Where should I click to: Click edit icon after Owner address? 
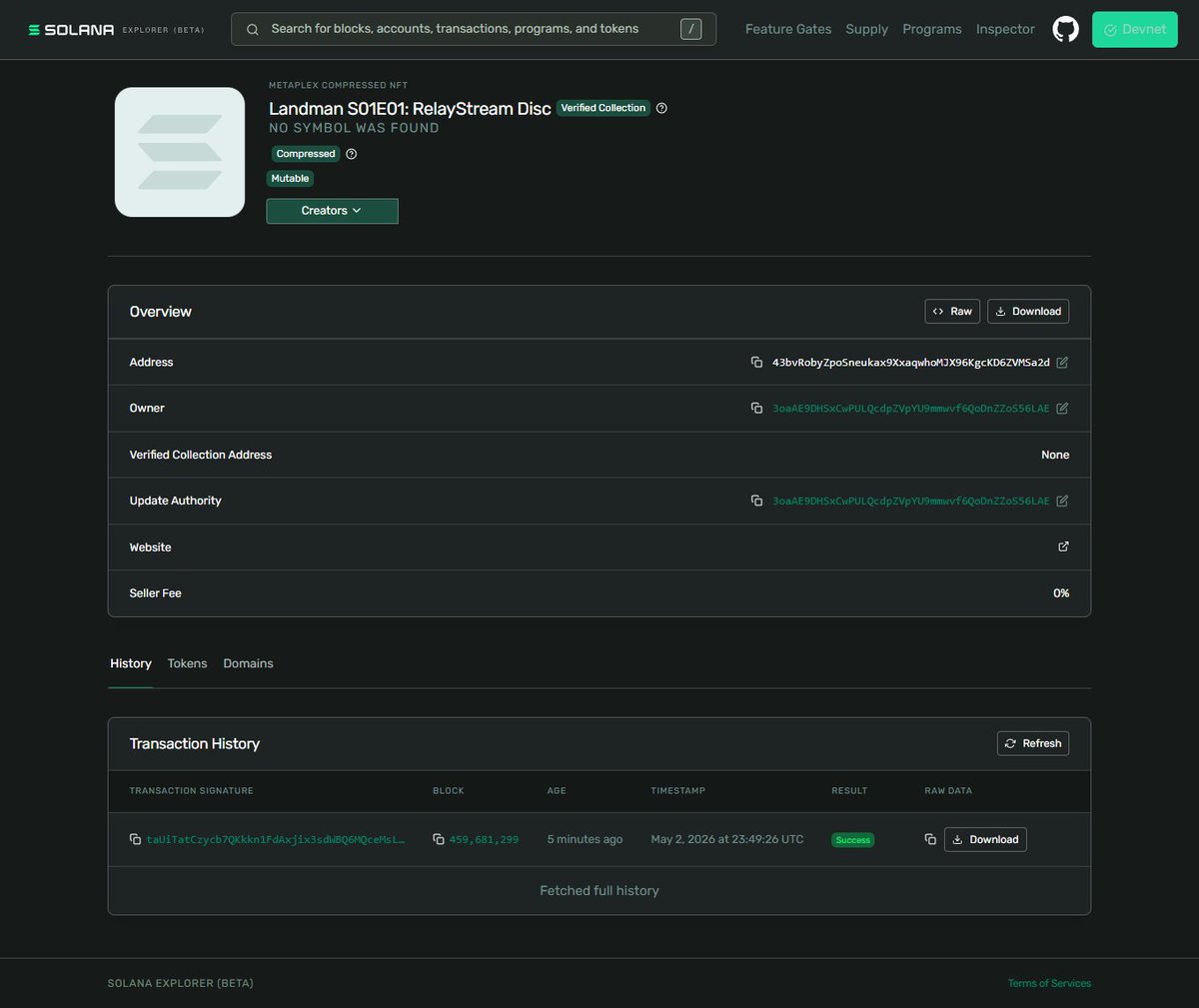pyautogui.click(x=1062, y=408)
